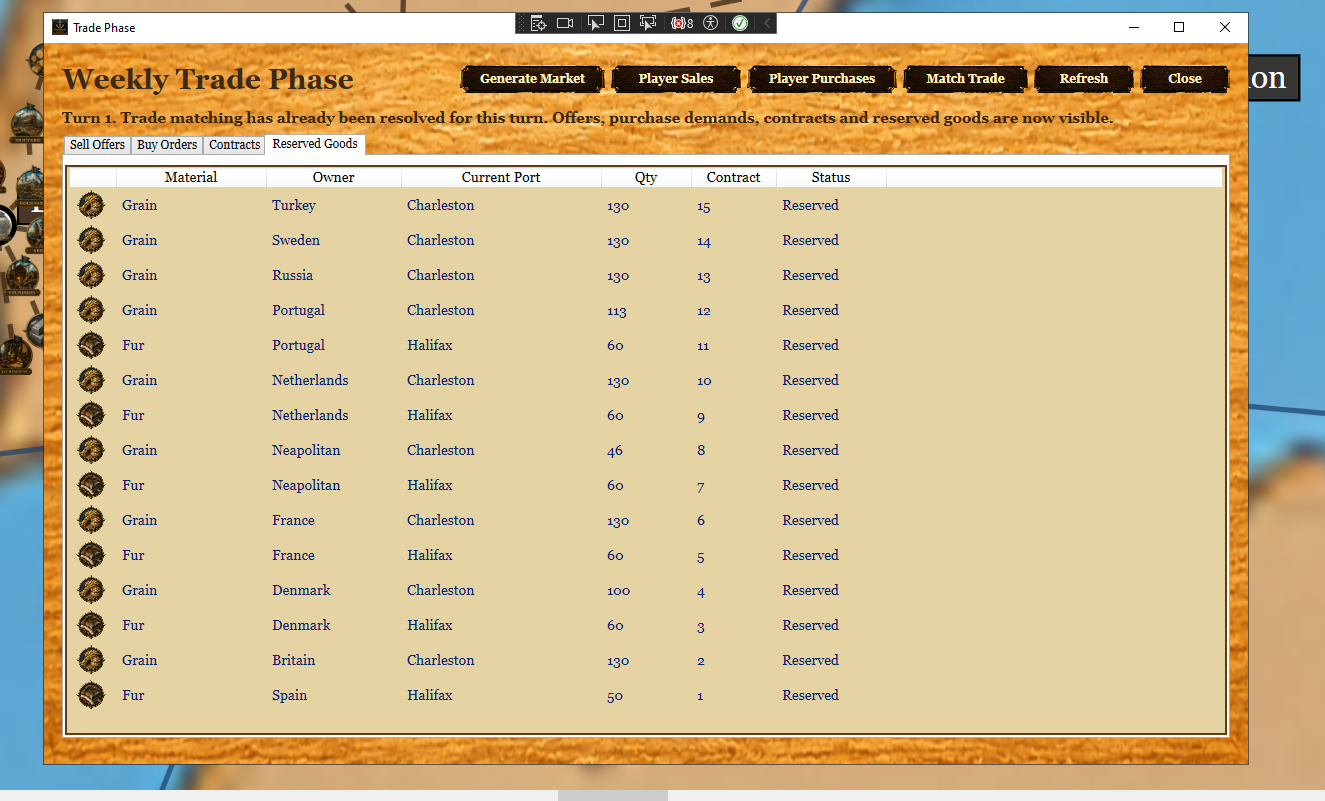Close the Weekly Trade Phase panel

[x=1185, y=79]
